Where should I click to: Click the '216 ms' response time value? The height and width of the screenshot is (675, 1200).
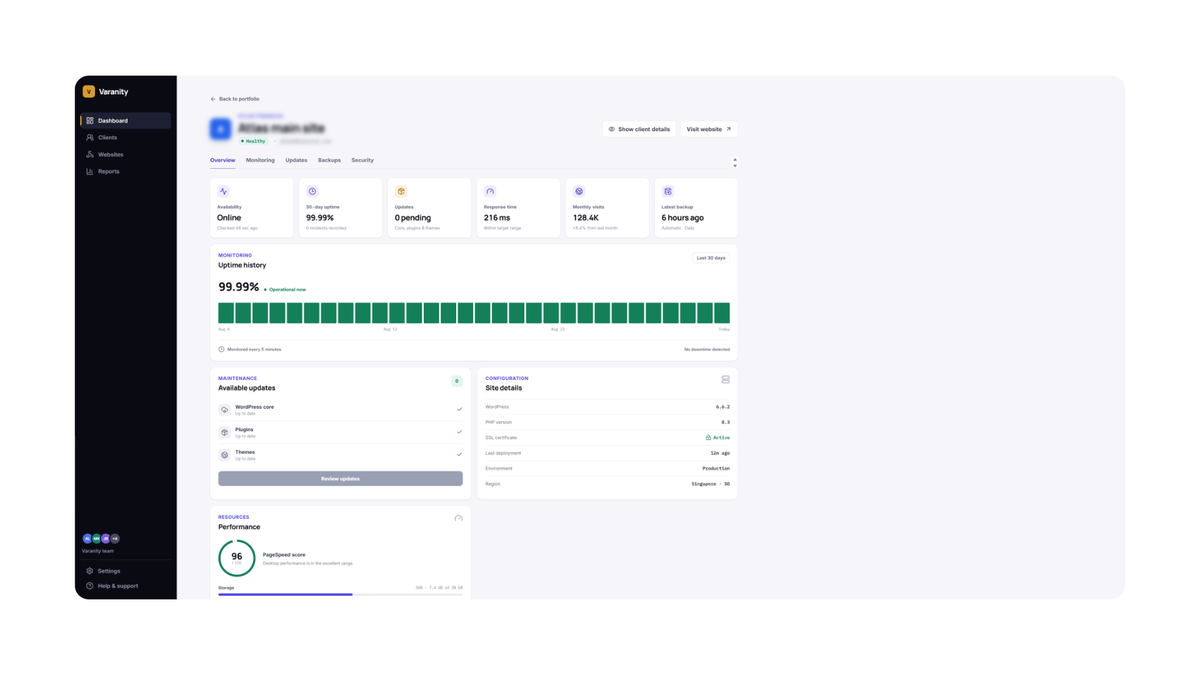tap(497, 218)
